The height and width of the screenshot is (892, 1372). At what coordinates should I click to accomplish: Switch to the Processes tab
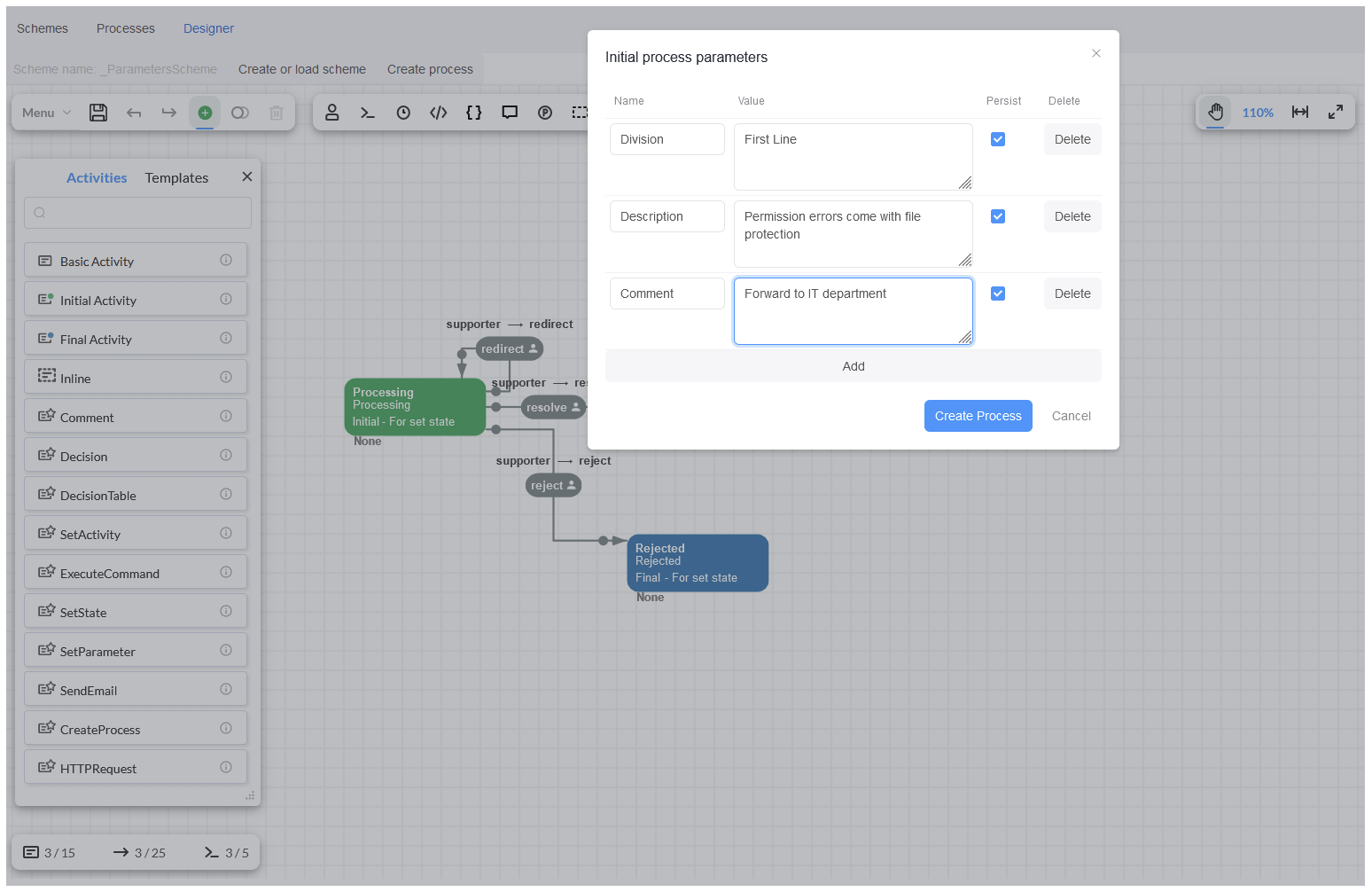[126, 28]
